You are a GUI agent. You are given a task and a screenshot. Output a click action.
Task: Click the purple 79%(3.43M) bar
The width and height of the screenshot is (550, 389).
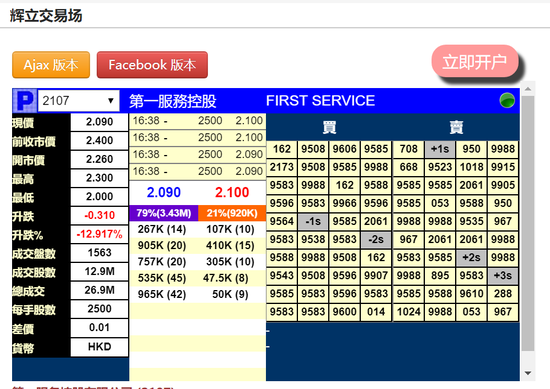pyautogui.click(x=163, y=213)
